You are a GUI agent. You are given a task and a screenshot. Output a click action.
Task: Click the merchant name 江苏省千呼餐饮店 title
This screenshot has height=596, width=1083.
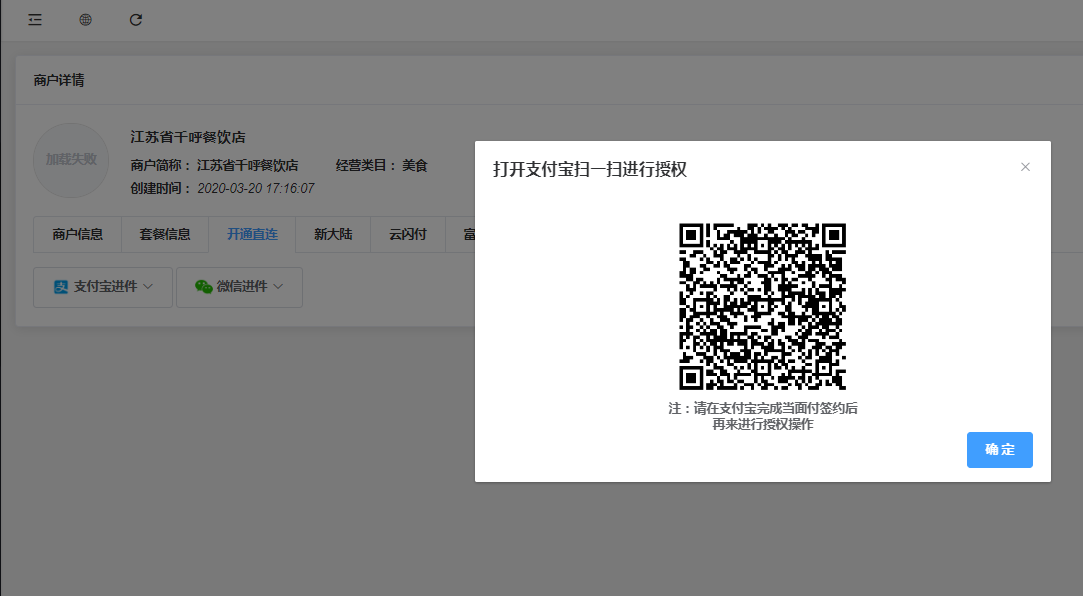(x=188, y=137)
